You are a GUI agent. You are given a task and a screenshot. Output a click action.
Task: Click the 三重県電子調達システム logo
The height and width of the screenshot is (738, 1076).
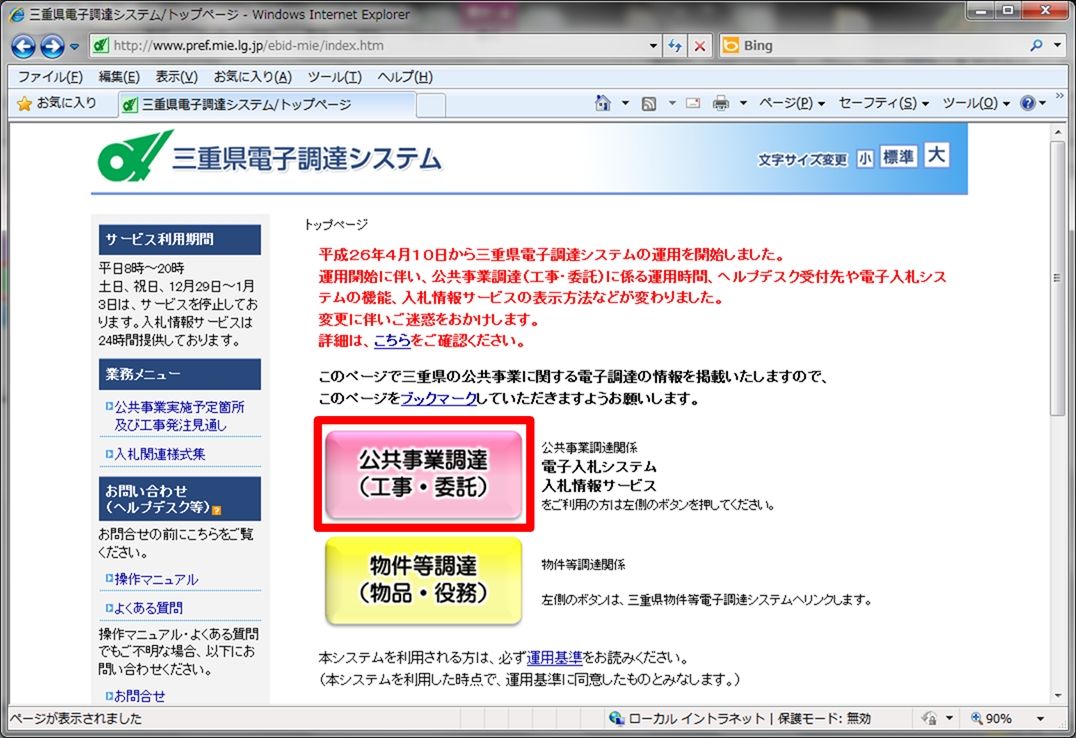tap(270, 157)
